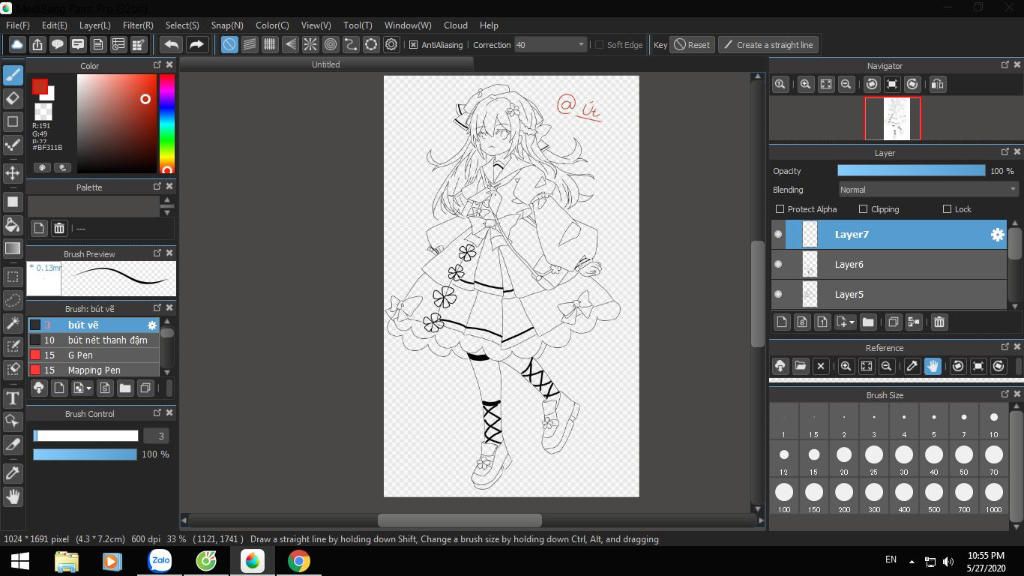The width and height of the screenshot is (1024, 576).
Task: Open the Windows Start menu
Action: [20, 561]
